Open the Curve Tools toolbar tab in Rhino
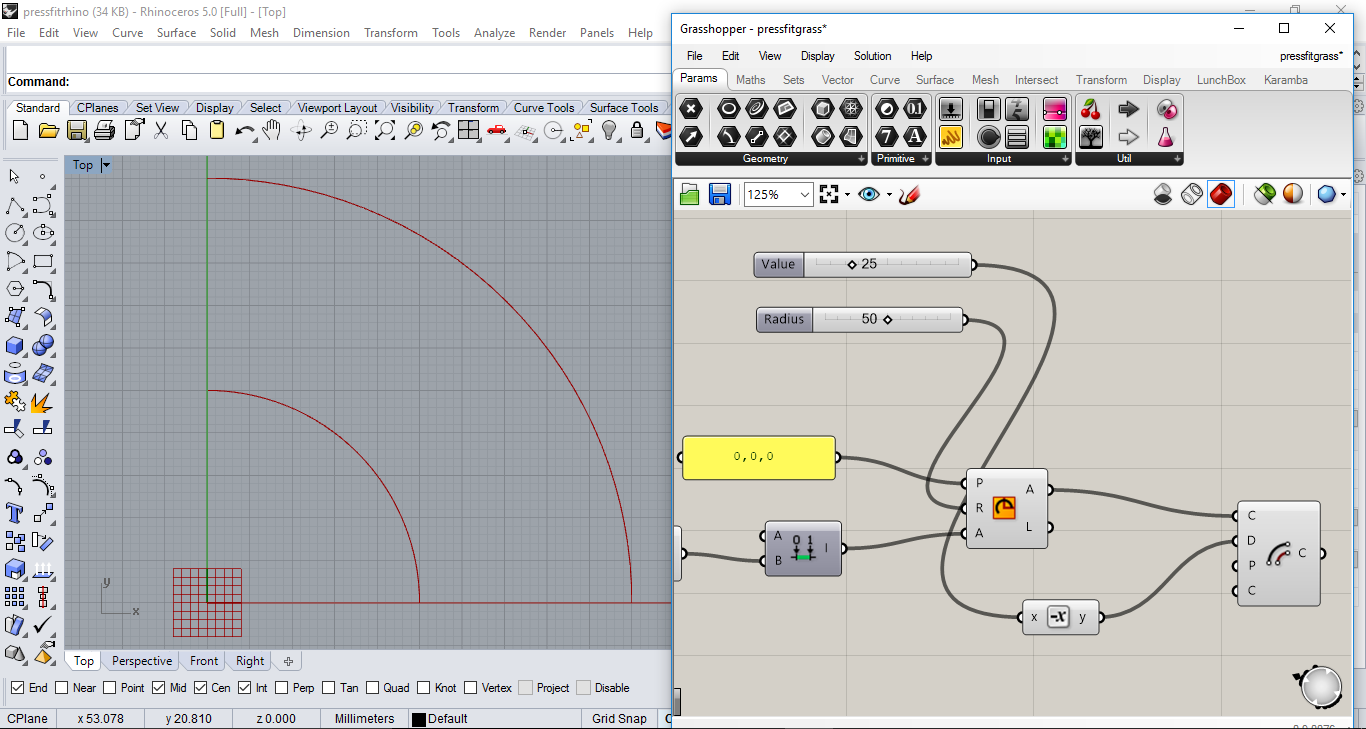Image resolution: width=1366 pixels, height=729 pixels. pyautogui.click(x=544, y=107)
